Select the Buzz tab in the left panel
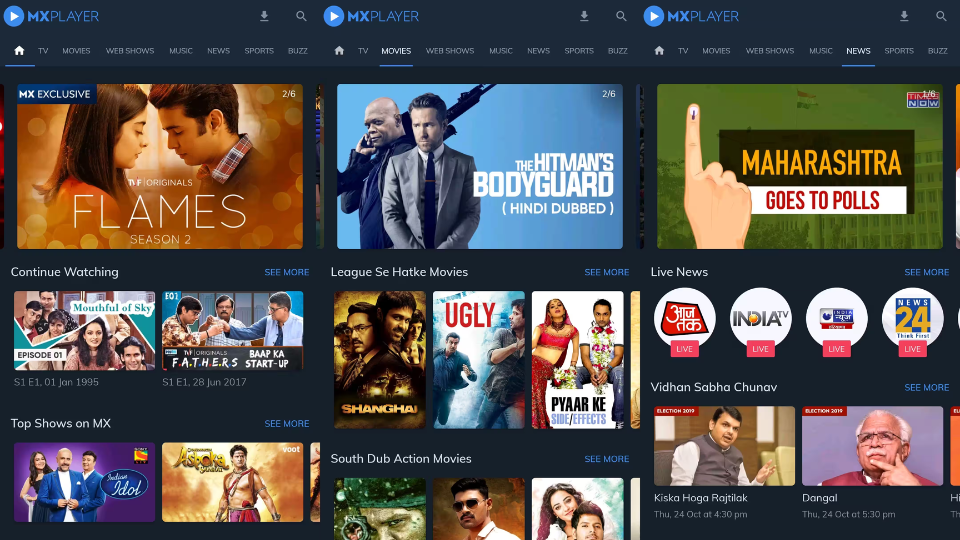The height and width of the screenshot is (540, 960). (x=298, y=51)
